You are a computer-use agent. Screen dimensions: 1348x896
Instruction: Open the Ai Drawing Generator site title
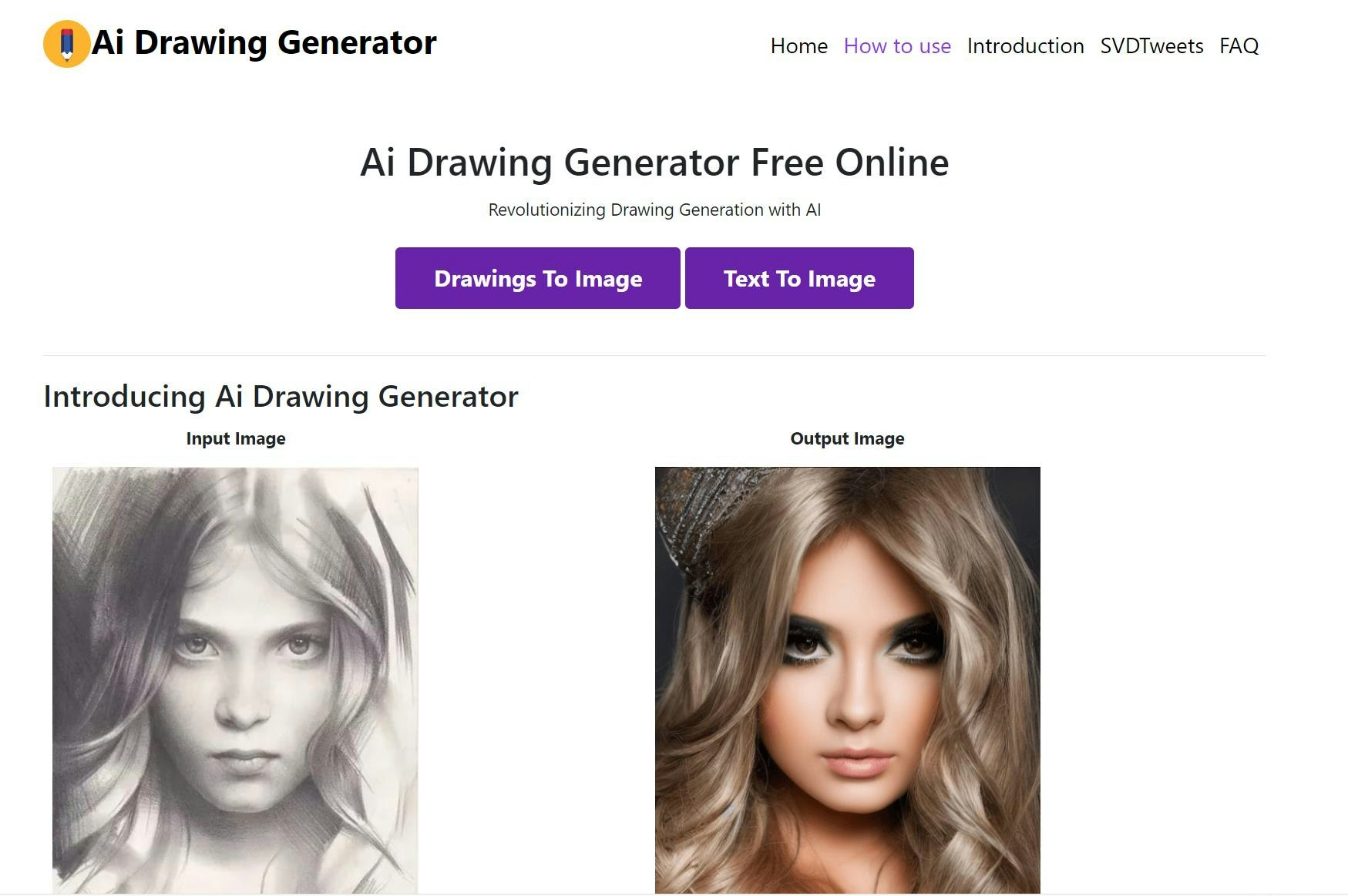click(264, 42)
